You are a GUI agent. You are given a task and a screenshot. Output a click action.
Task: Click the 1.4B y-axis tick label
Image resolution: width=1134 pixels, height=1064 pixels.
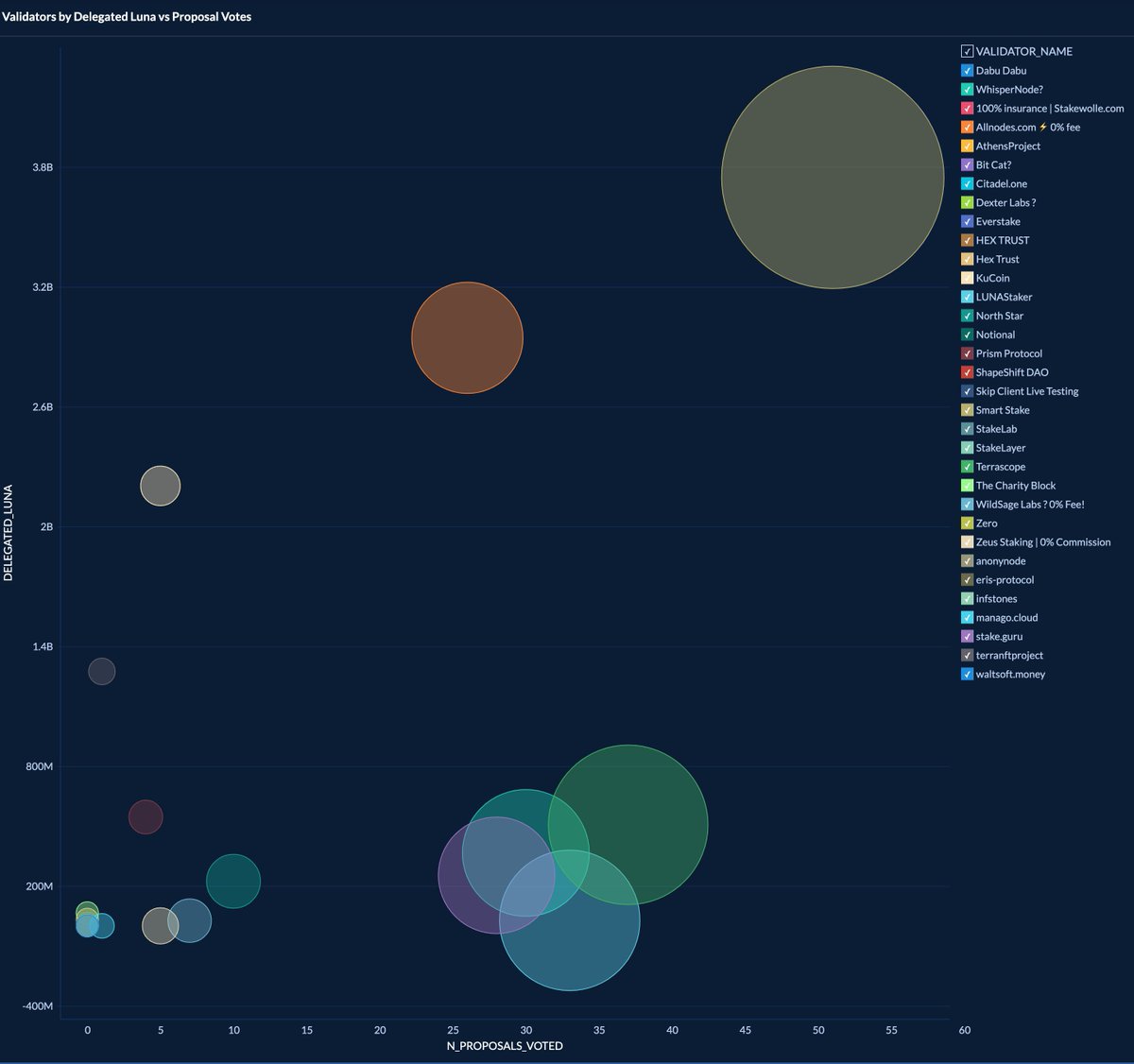click(43, 646)
